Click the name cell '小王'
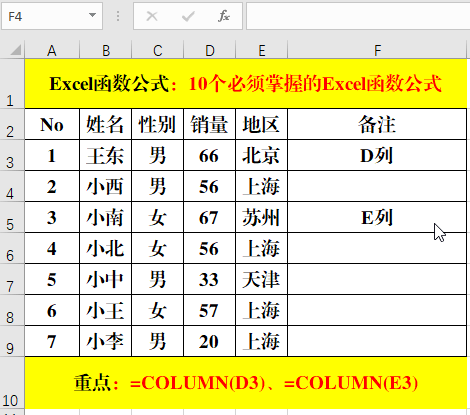Viewport: 470px width, 415px height. (x=106, y=310)
